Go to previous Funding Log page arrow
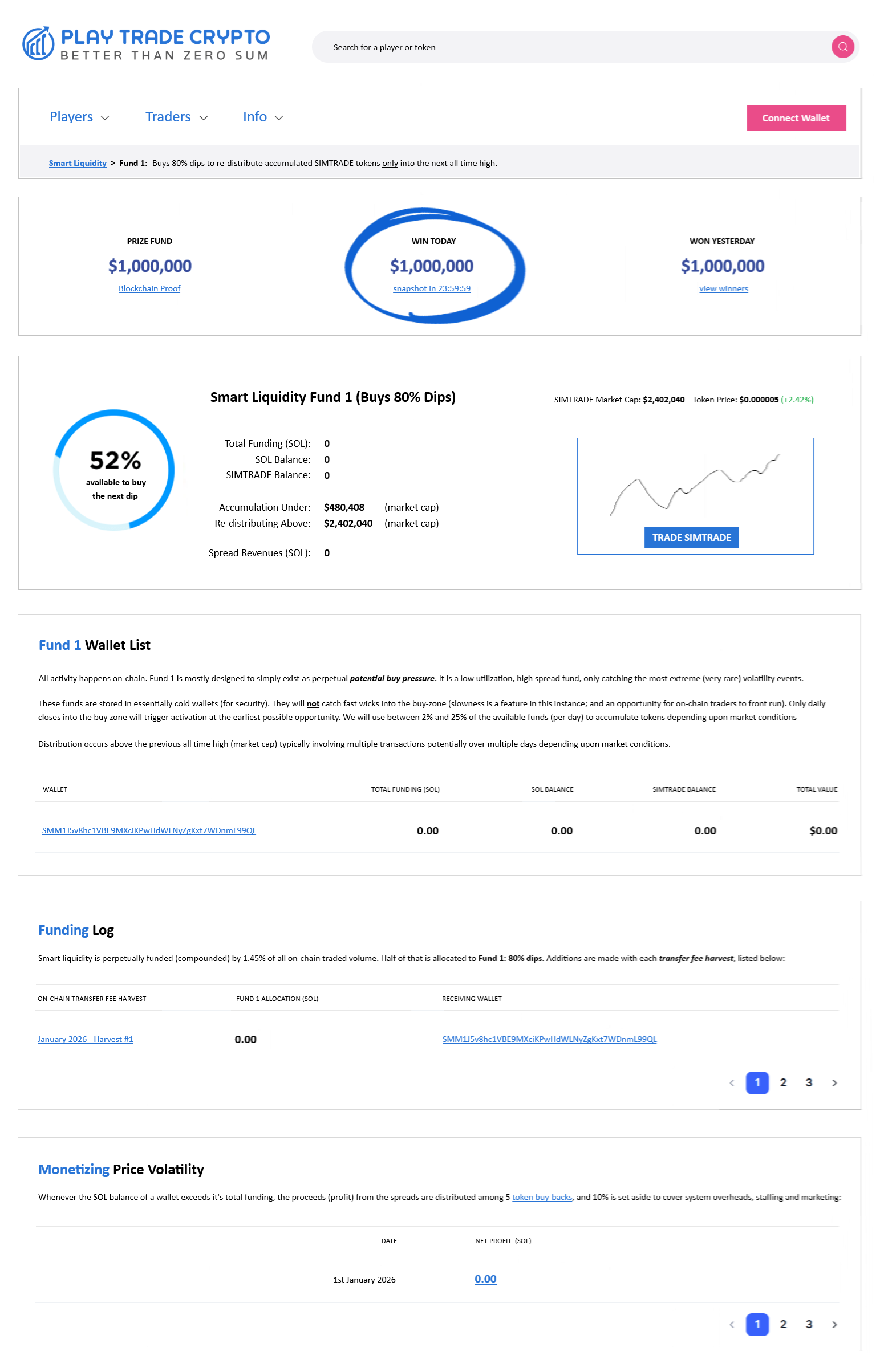 (731, 1083)
